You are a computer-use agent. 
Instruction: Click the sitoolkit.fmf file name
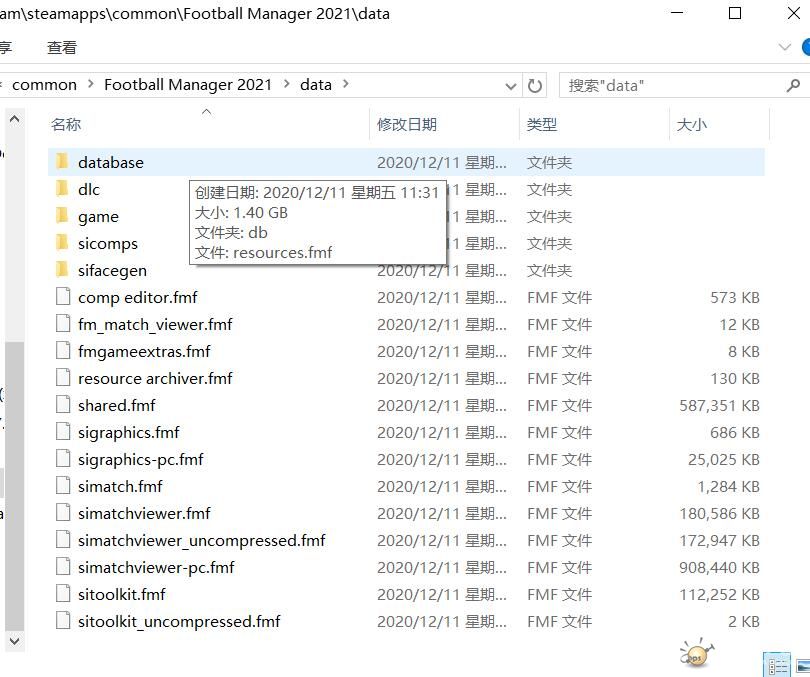pyautogui.click(x=122, y=594)
